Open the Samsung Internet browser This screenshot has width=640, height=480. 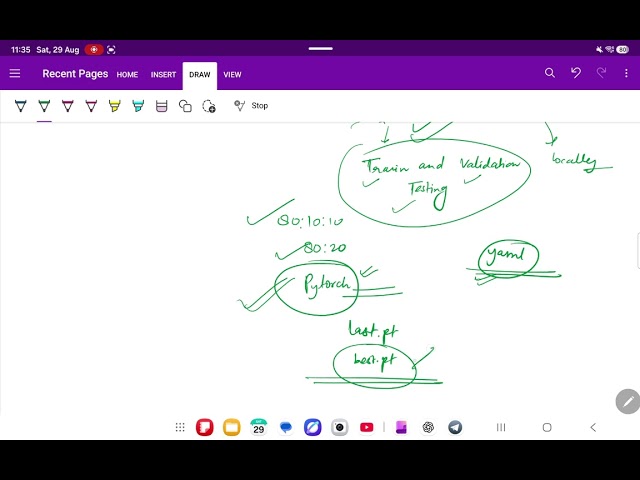click(x=313, y=427)
